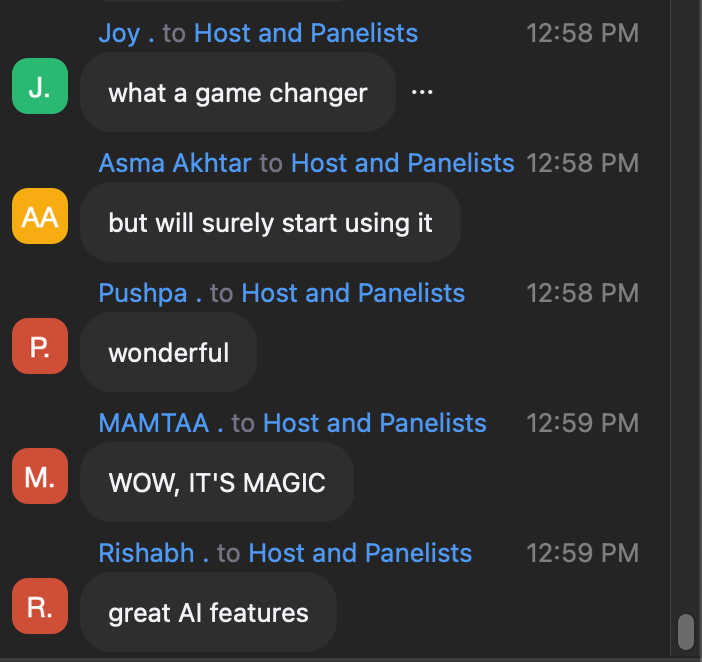The image size is (702, 662).
Task: Select the "what a game changer" message bubble
Action: [238, 93]
